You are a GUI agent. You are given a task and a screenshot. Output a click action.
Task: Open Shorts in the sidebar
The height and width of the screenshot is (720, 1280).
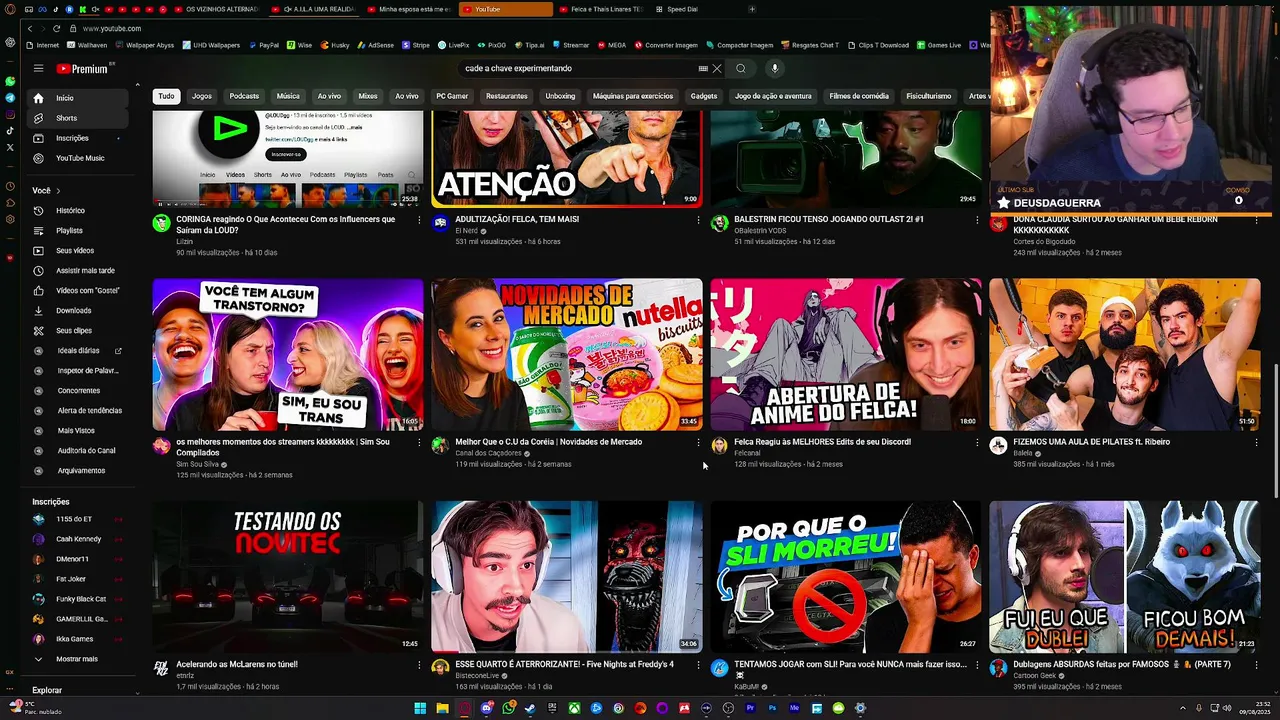pyautogui.click(x=80, y=118)
